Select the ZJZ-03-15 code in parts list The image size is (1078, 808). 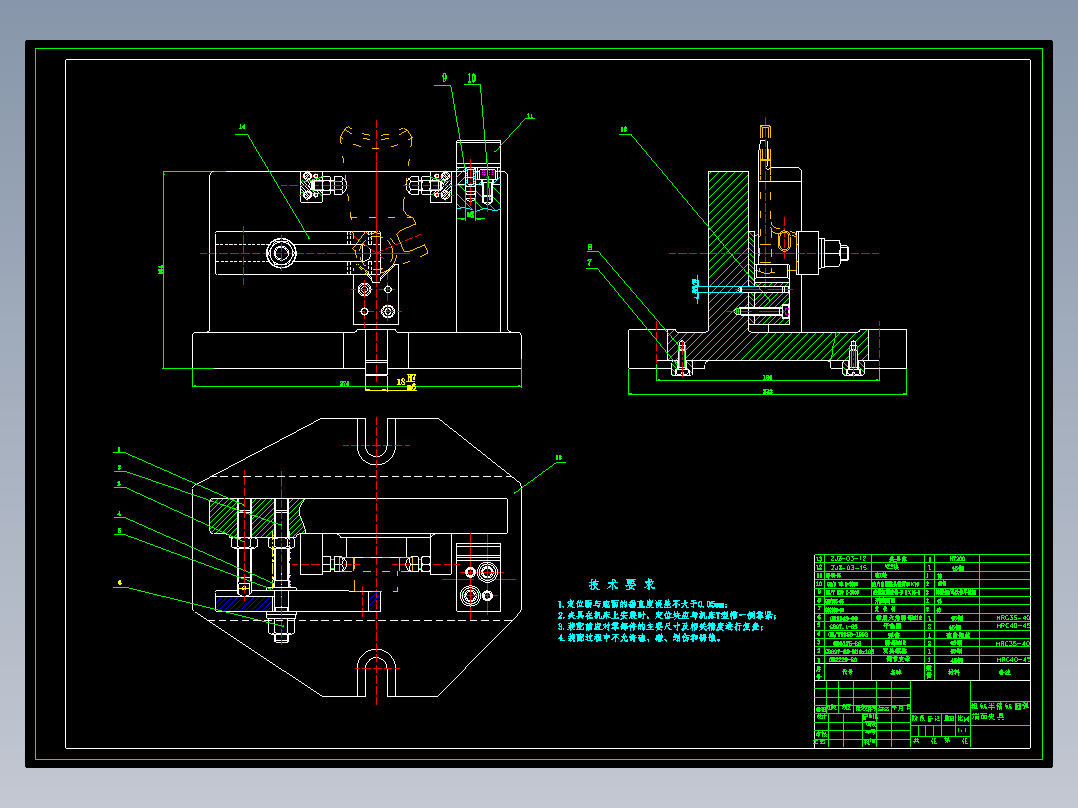(x=848, y=568)
